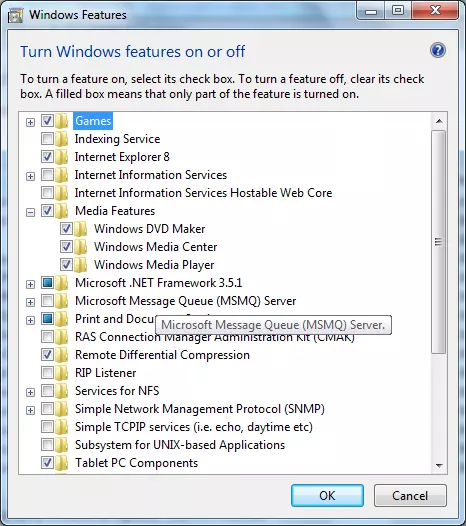The image size is (466, 526).
Task: Click the scrollbar up arrow
Action: click(x=439, y=121)
